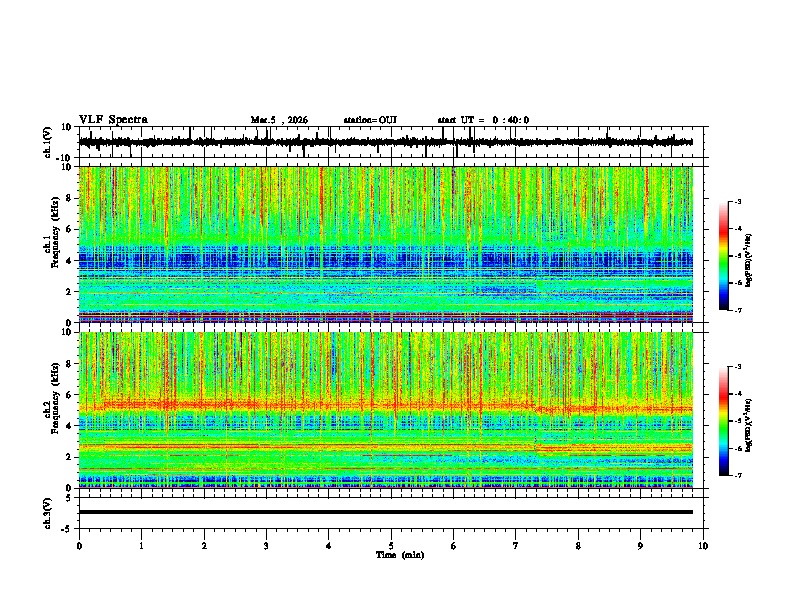This screenshot has width=792, height=612.
Task: Click the "-7" label below ch.2 color bar
Action: point(738,475)
